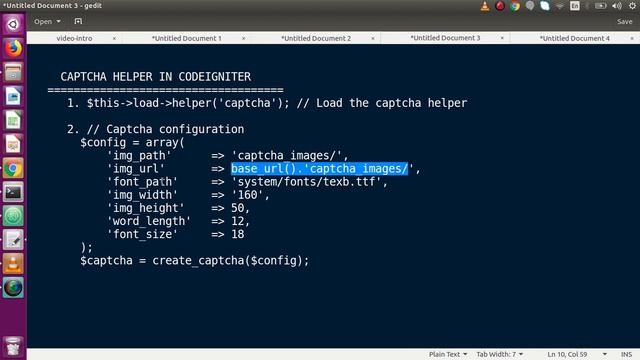
Task: Switch to Untitled Document 2 tab
Action: (316, 38)
